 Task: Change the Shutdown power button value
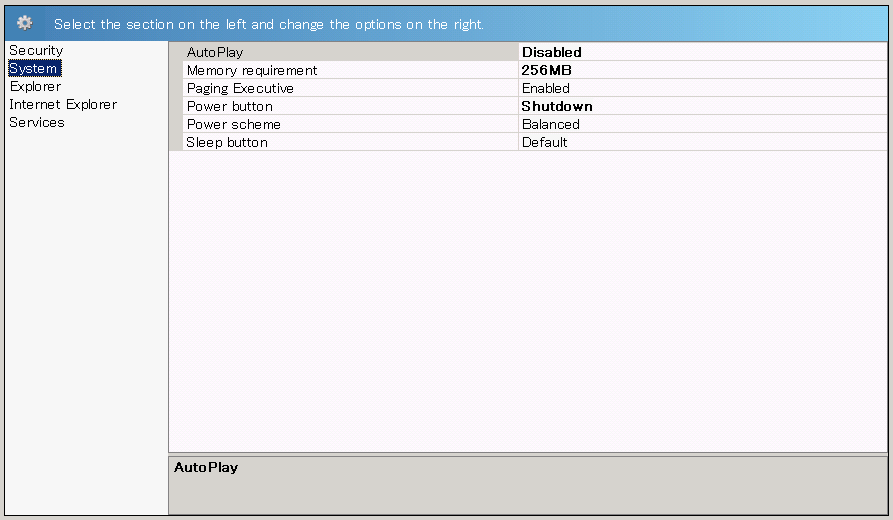point(703,106)
